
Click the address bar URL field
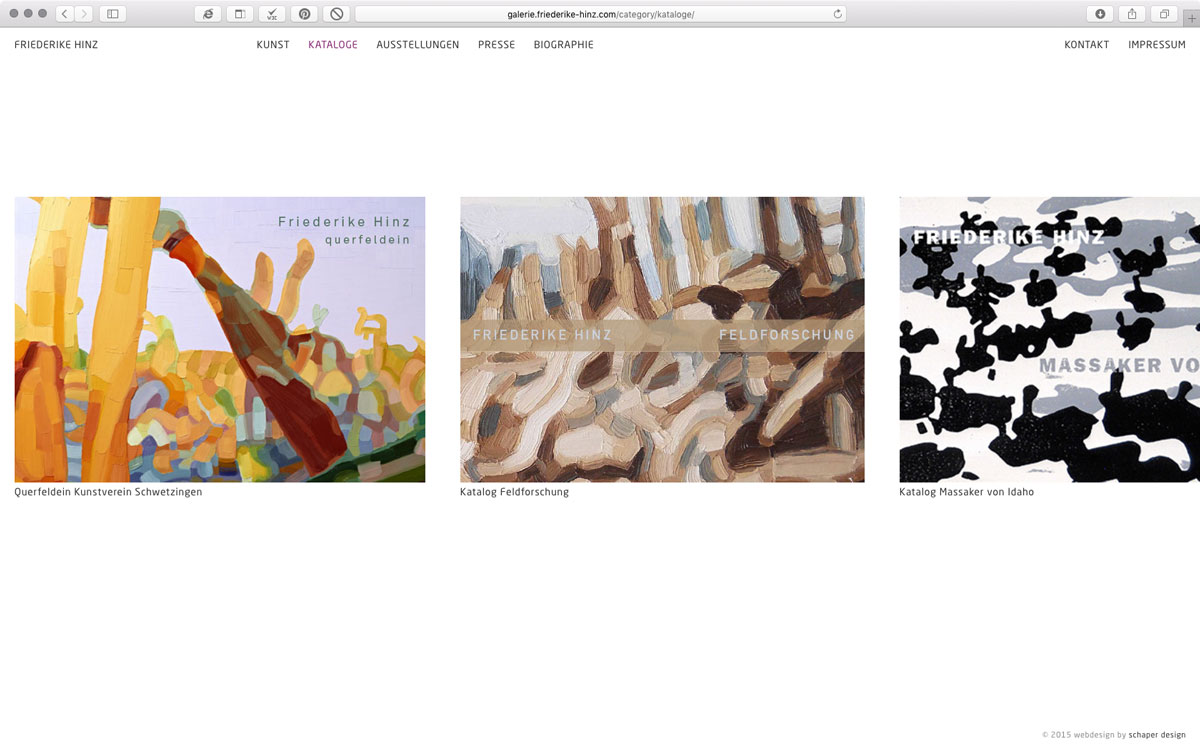click(600, 14)
